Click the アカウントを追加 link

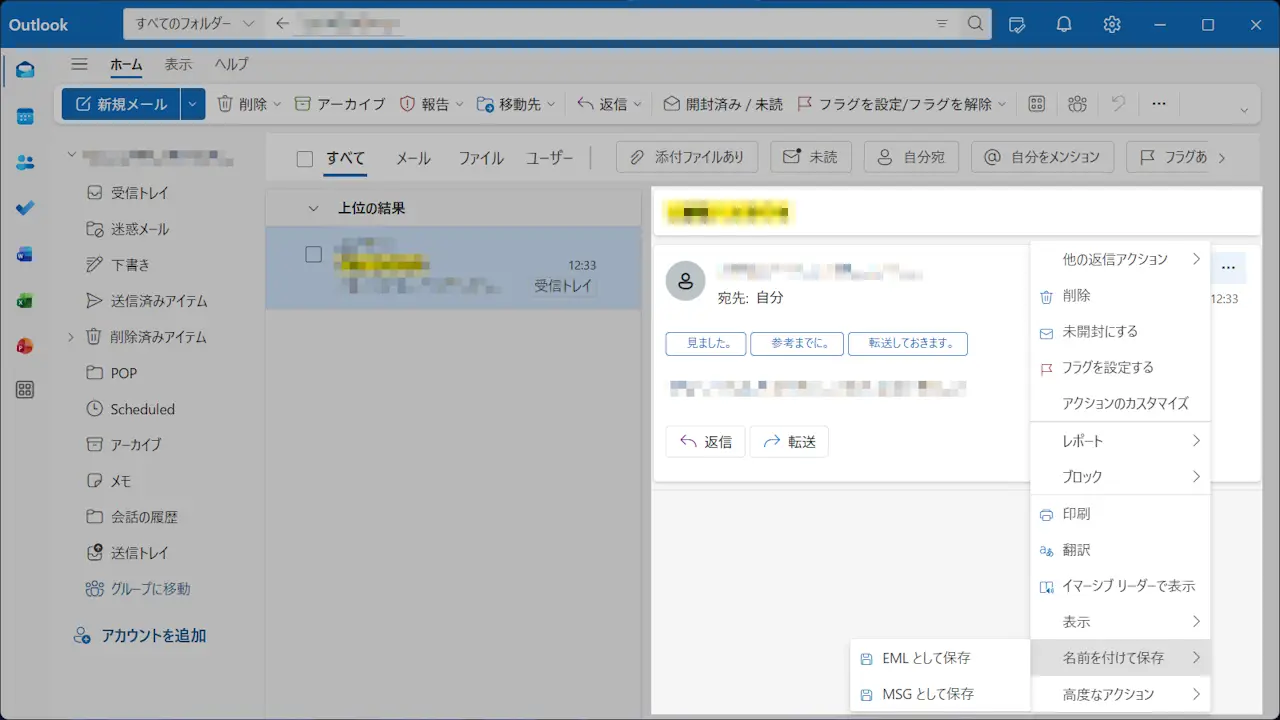tap(153, 636)
